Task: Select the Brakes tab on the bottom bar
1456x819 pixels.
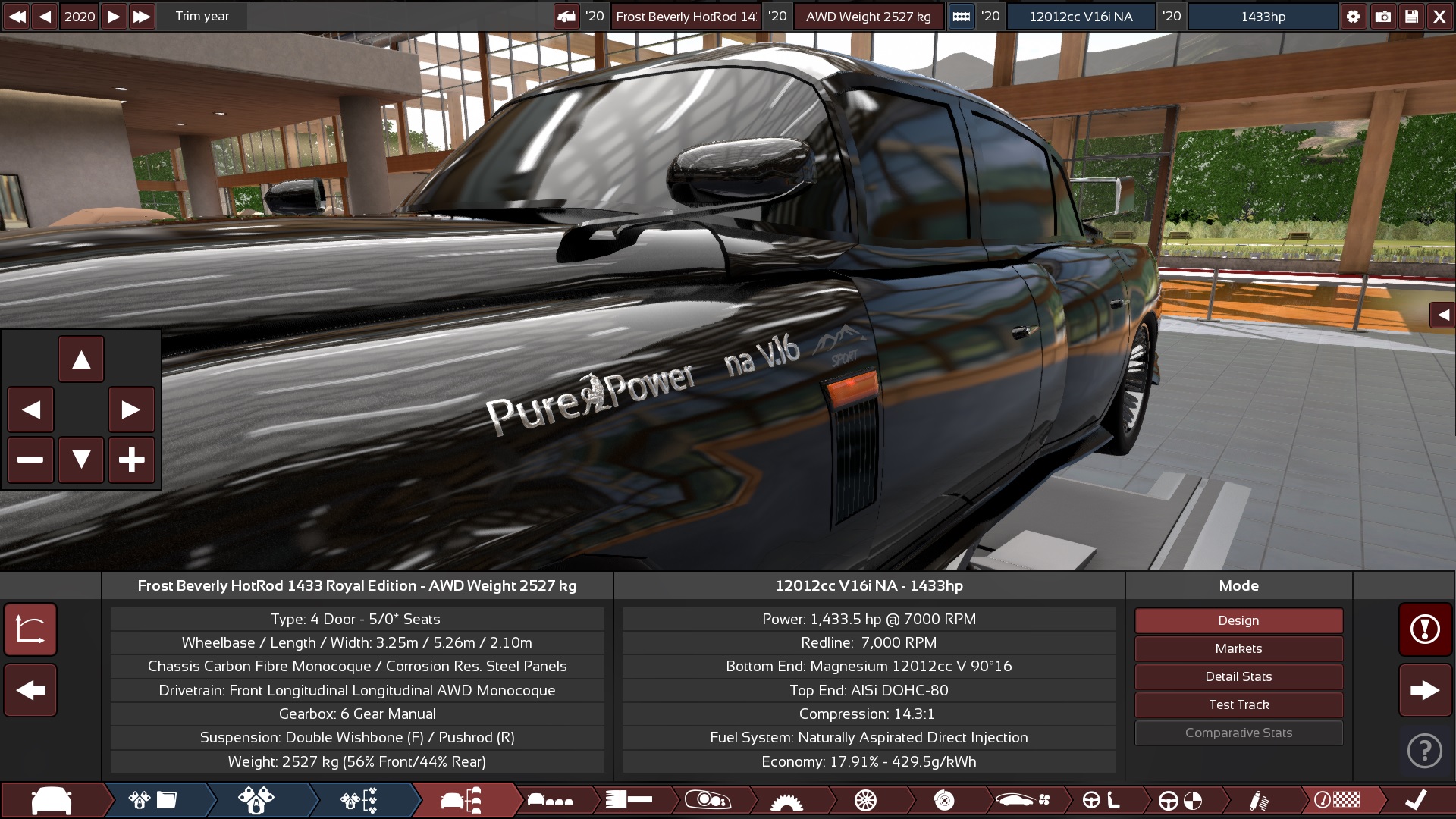Action: pos(940,799)
